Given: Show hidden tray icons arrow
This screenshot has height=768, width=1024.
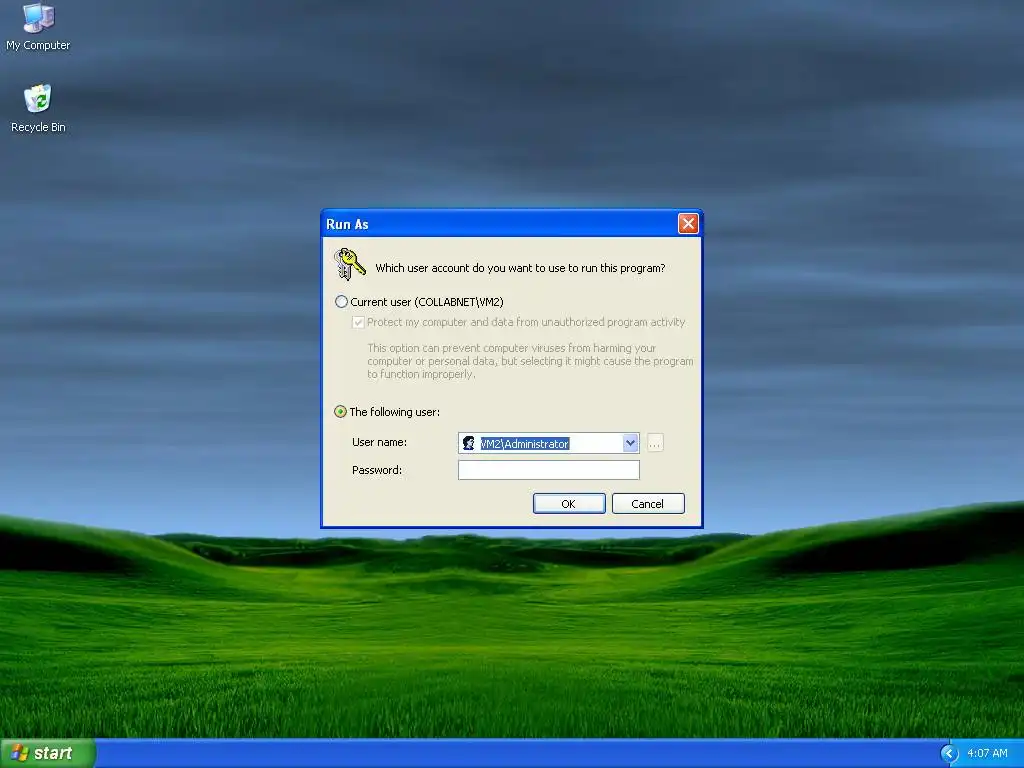Looking at the screenshot, I should 949,753.
